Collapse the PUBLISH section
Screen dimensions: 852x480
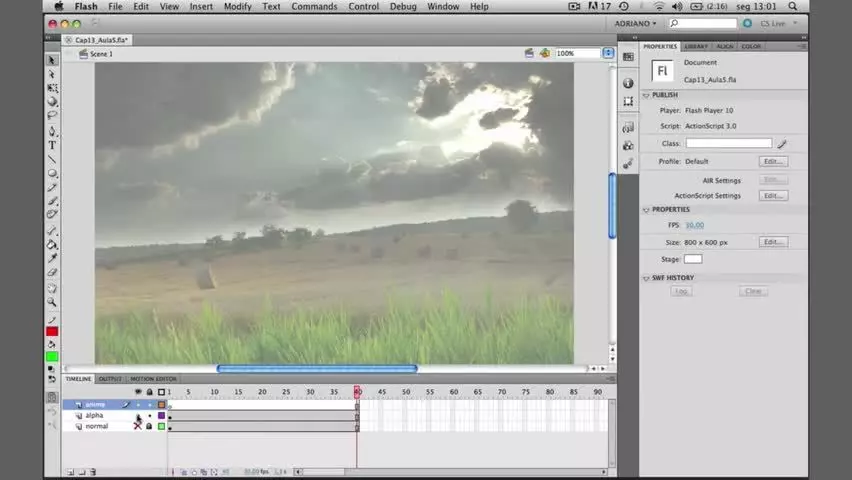[646, 95]
